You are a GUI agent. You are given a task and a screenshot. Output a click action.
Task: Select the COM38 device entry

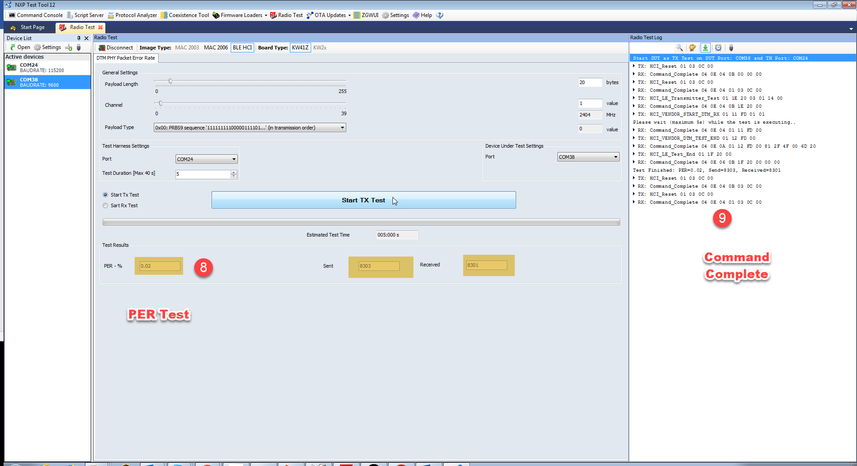[48, 82]
